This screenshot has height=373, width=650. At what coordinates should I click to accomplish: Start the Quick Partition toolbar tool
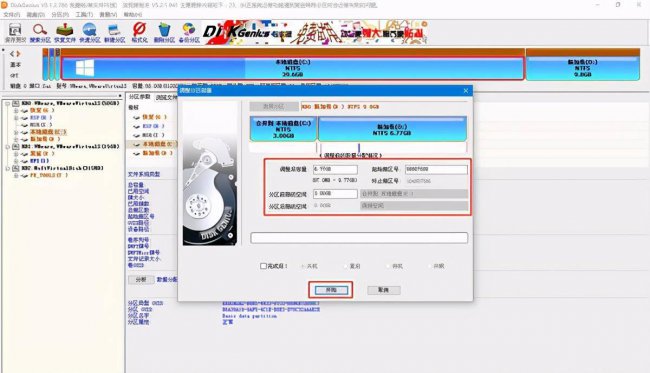pyautogui.click(x=90, y=33)
